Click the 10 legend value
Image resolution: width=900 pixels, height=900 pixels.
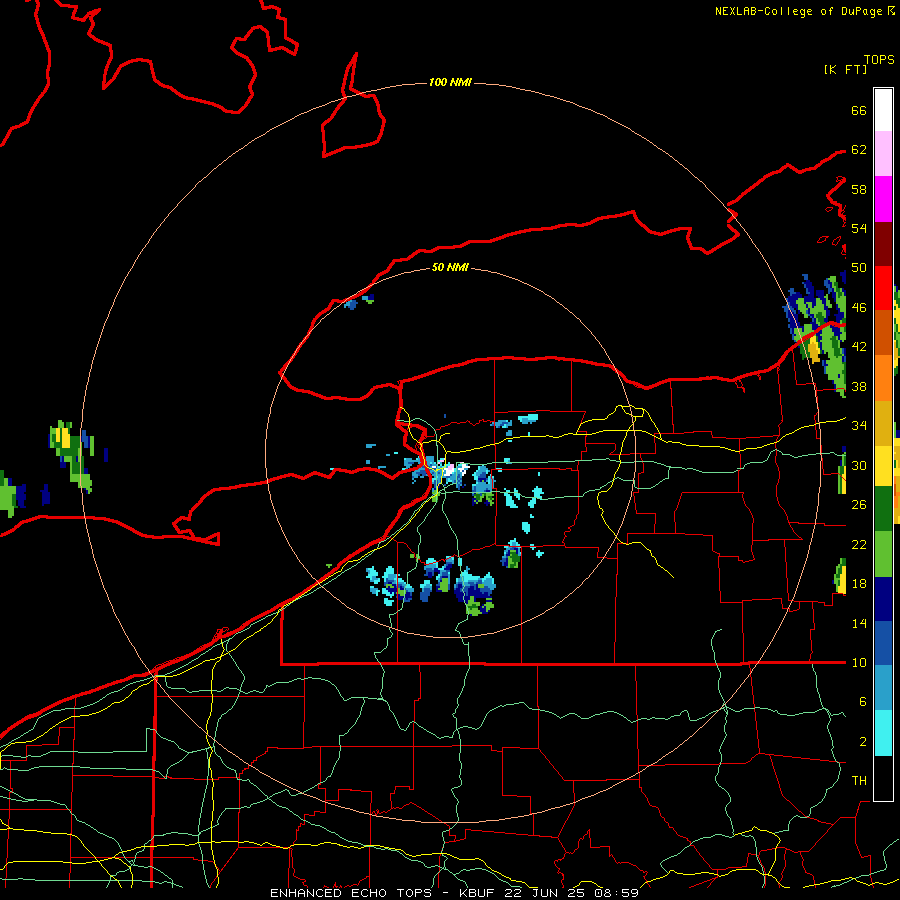pos(859,662)
